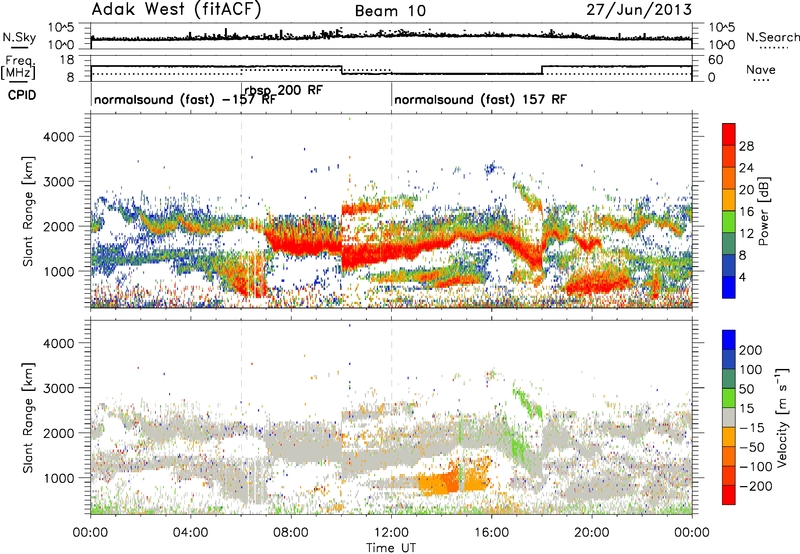Click the red top segment of the Power colorbar
The height and width of the screenshot is (554, 800).
tap(729, 134)
